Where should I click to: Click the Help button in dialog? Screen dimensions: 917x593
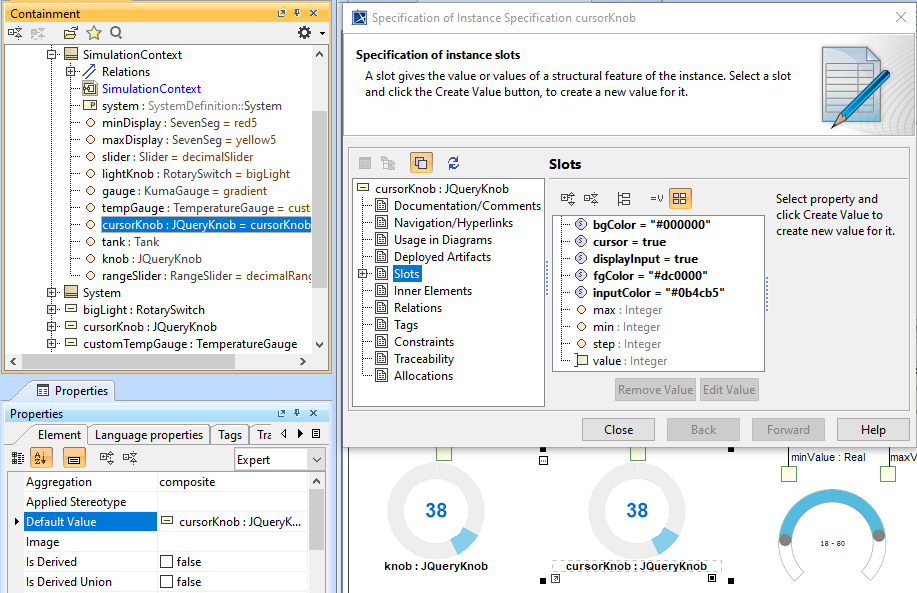(x=872, y=430)
